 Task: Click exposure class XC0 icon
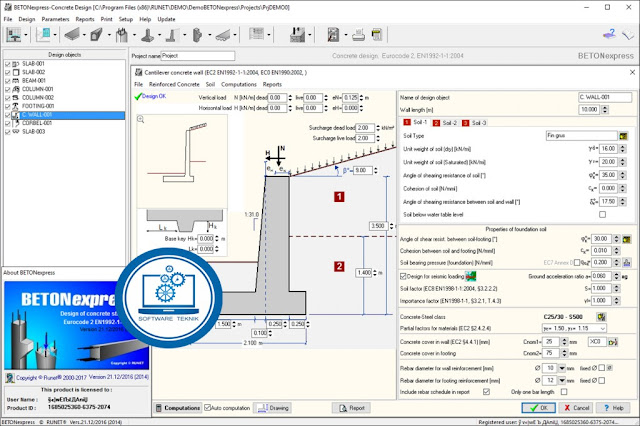613,342
